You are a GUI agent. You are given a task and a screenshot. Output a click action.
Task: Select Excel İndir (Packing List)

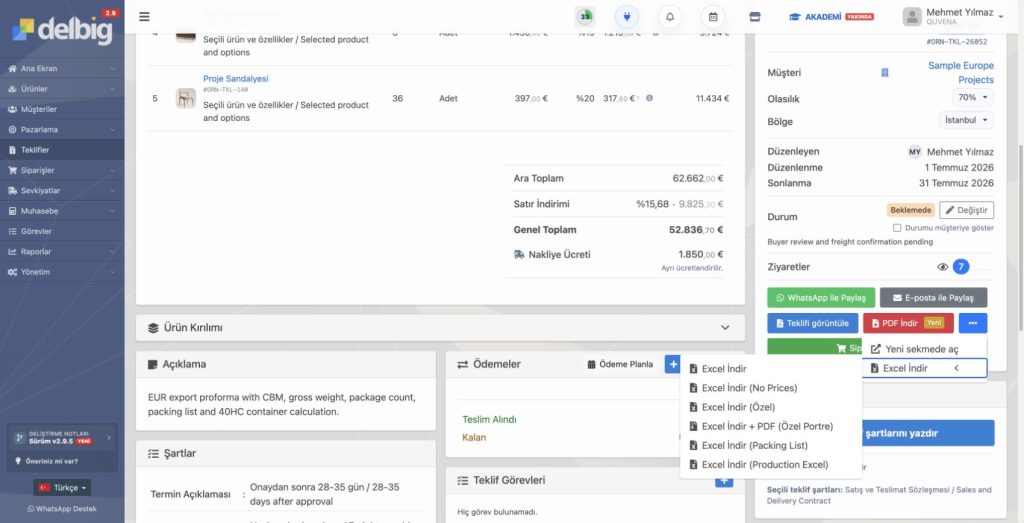[771, 445]
